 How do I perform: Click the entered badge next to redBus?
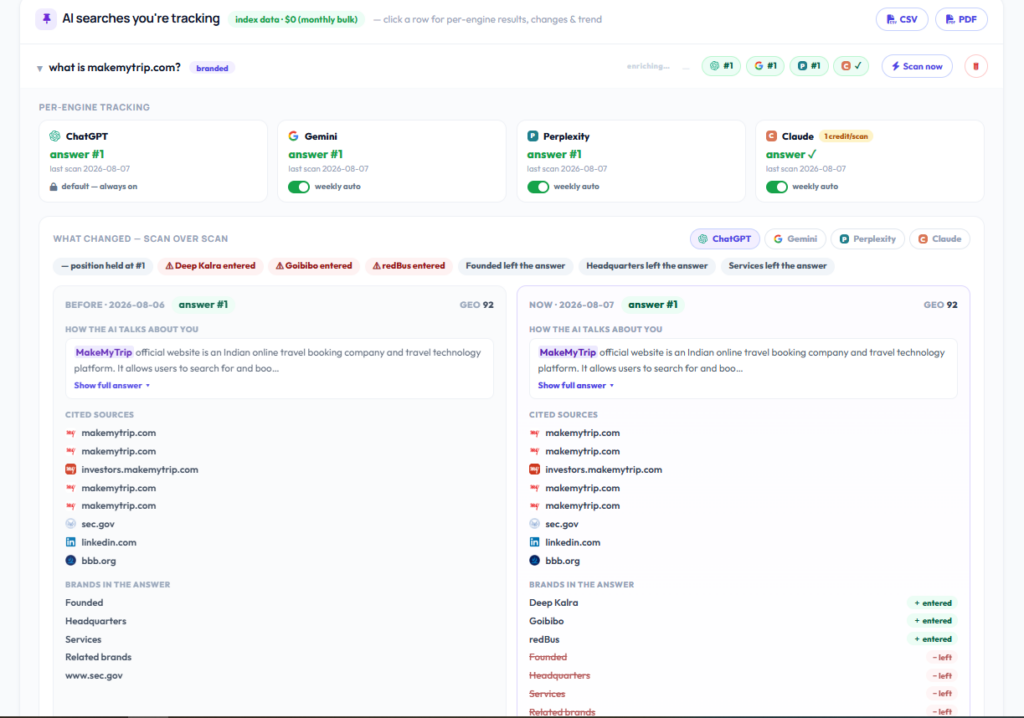tap(933, 639)
